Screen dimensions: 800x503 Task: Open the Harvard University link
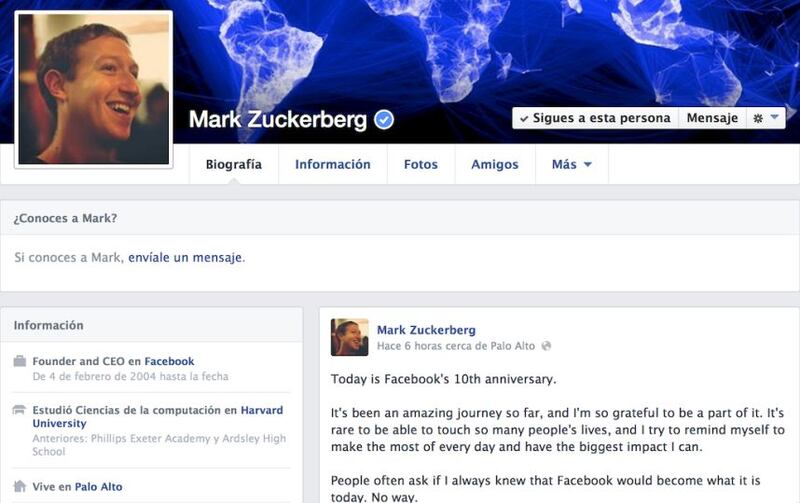coord(158,417)
